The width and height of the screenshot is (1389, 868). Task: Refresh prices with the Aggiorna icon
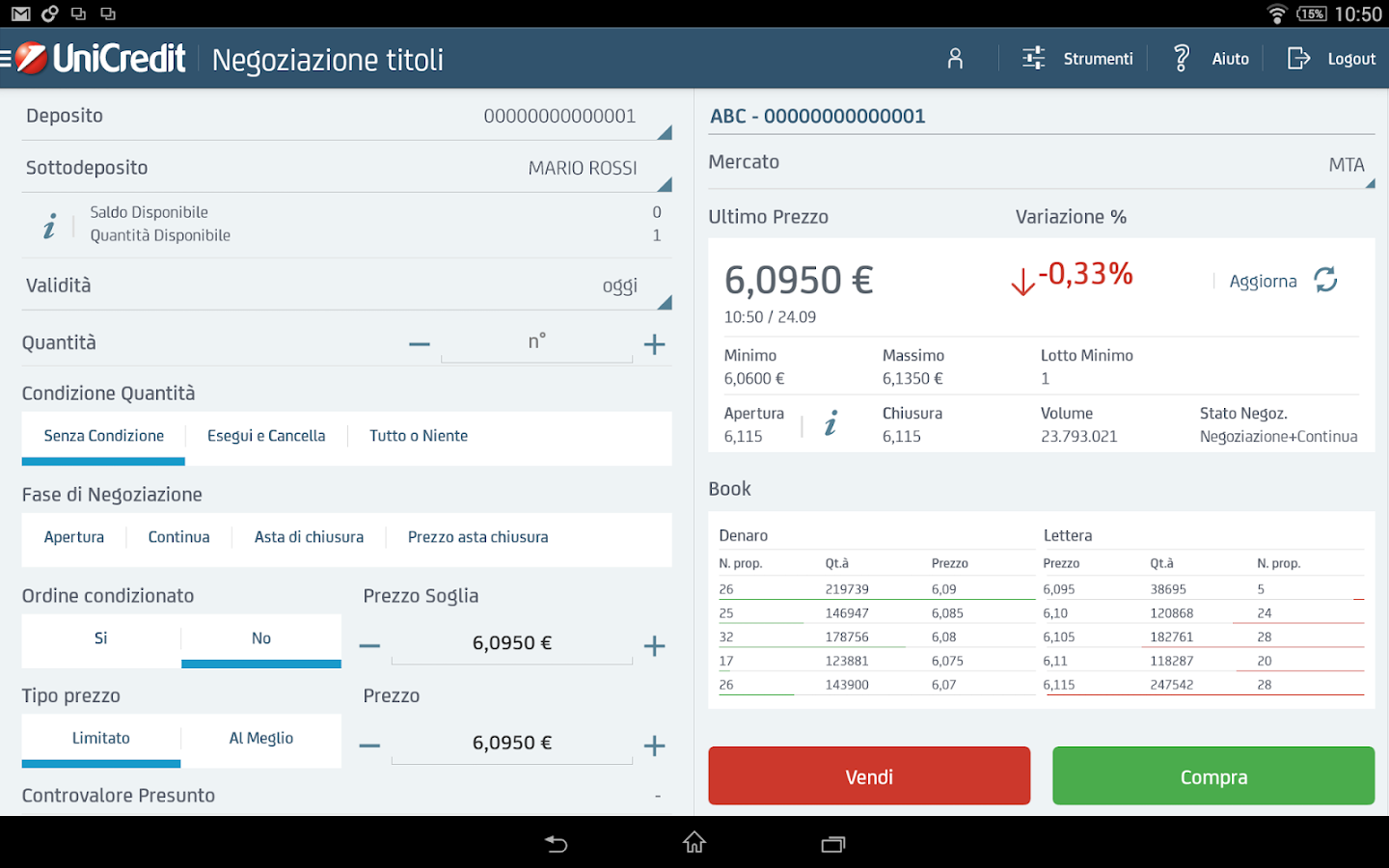click(x=1326, y=280)
